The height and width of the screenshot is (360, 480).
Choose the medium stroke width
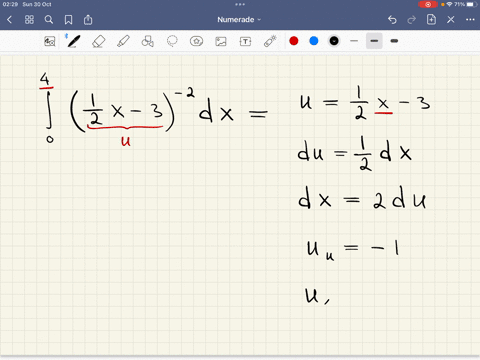374,41
